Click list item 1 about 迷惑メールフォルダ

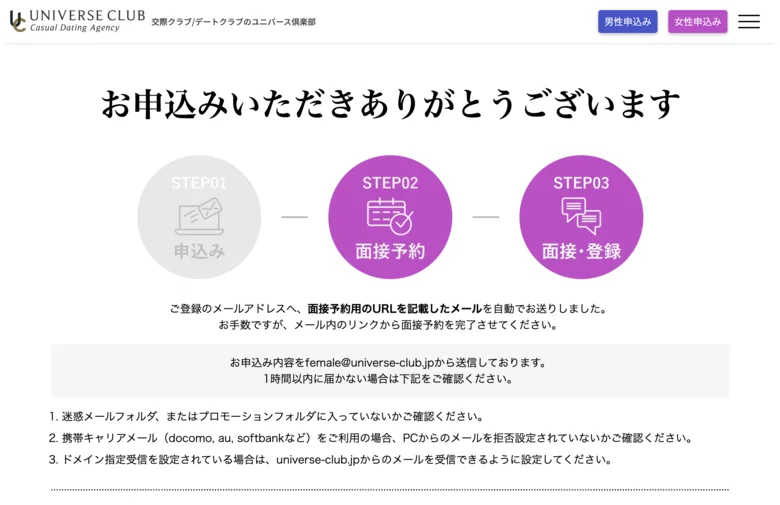point(266,416)
